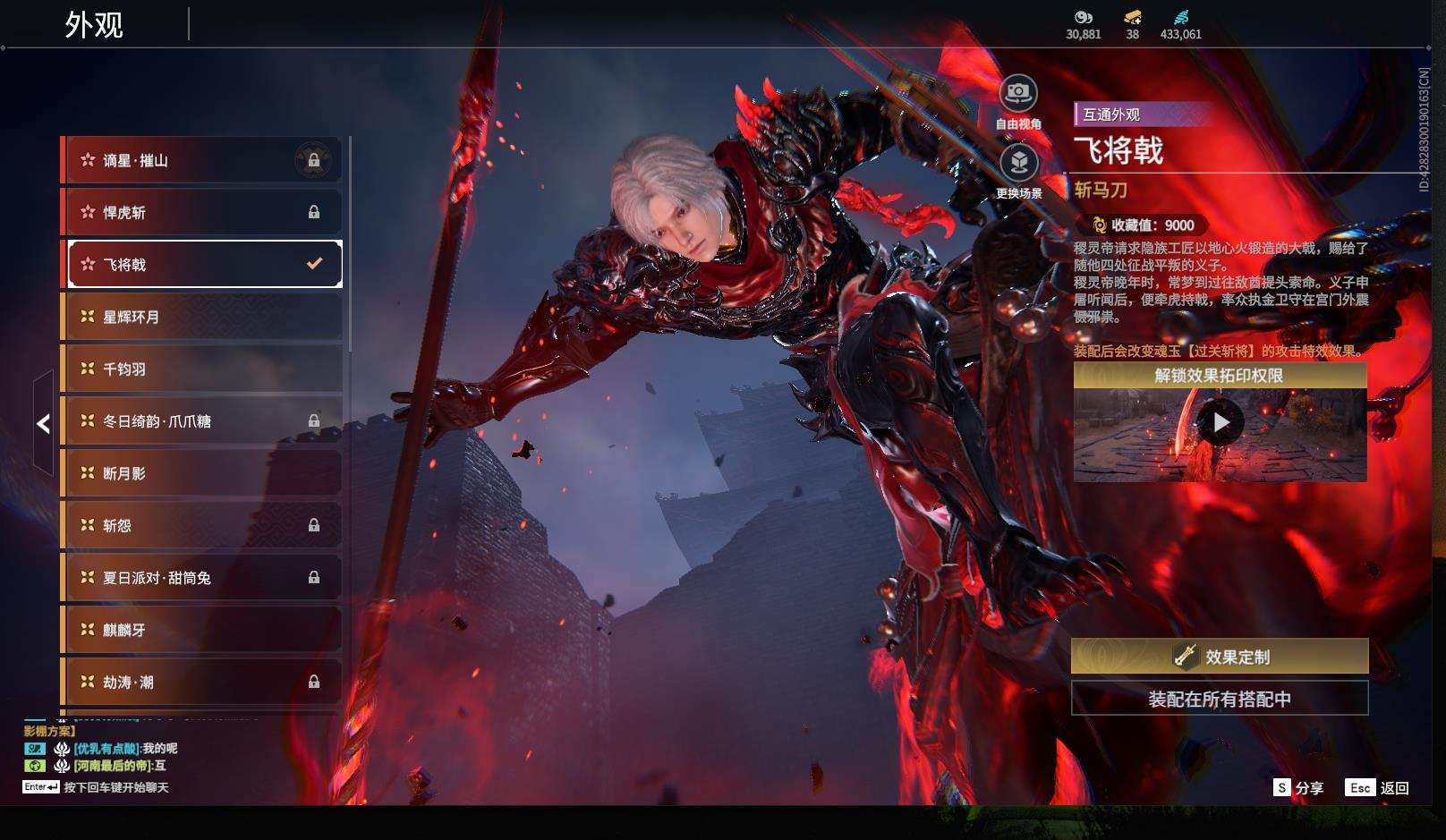Click the lock icon on 悍虎斩
This screenshot has width=1446, height=840.
(x=314, y=213)
